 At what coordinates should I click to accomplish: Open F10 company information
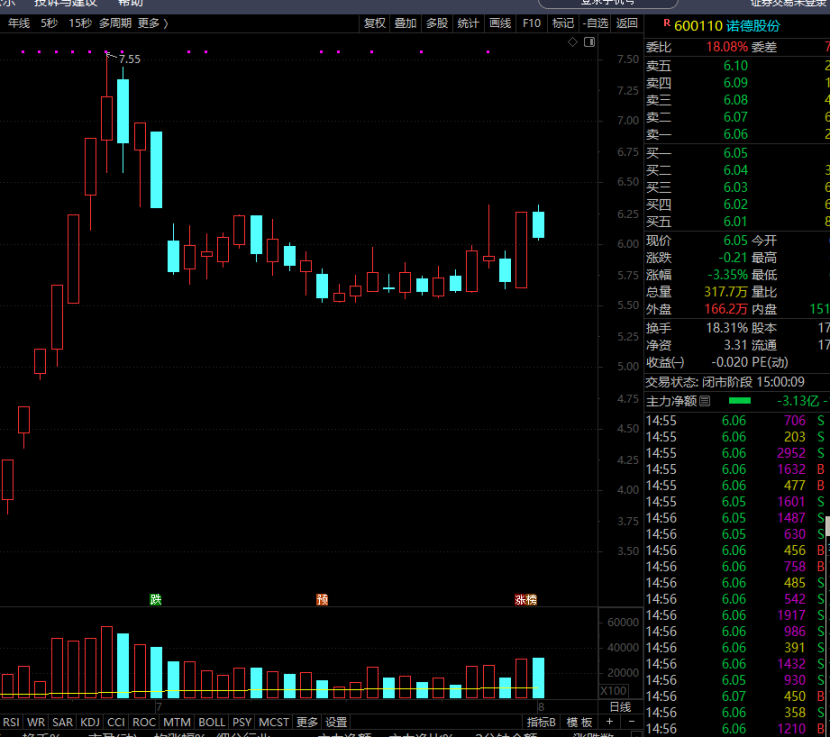(532, 23)
